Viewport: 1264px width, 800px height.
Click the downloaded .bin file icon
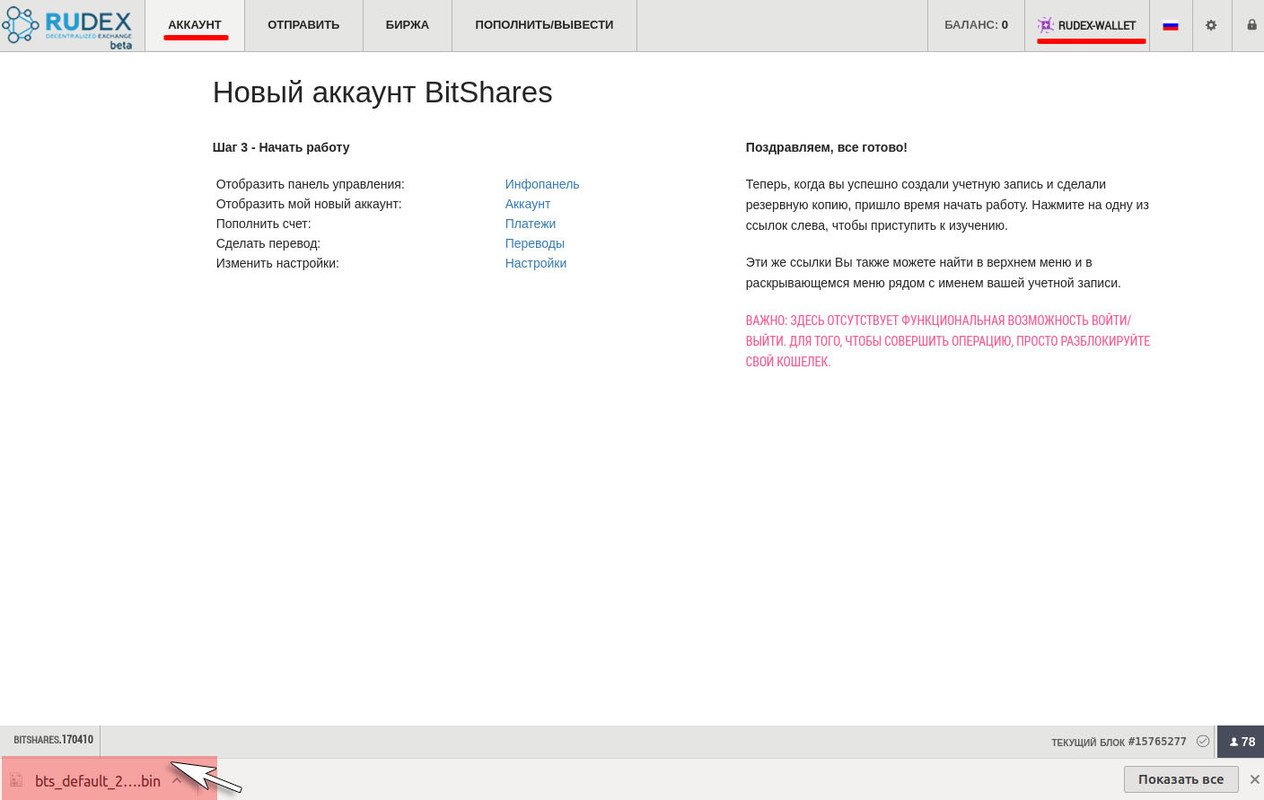click(16, 780)
